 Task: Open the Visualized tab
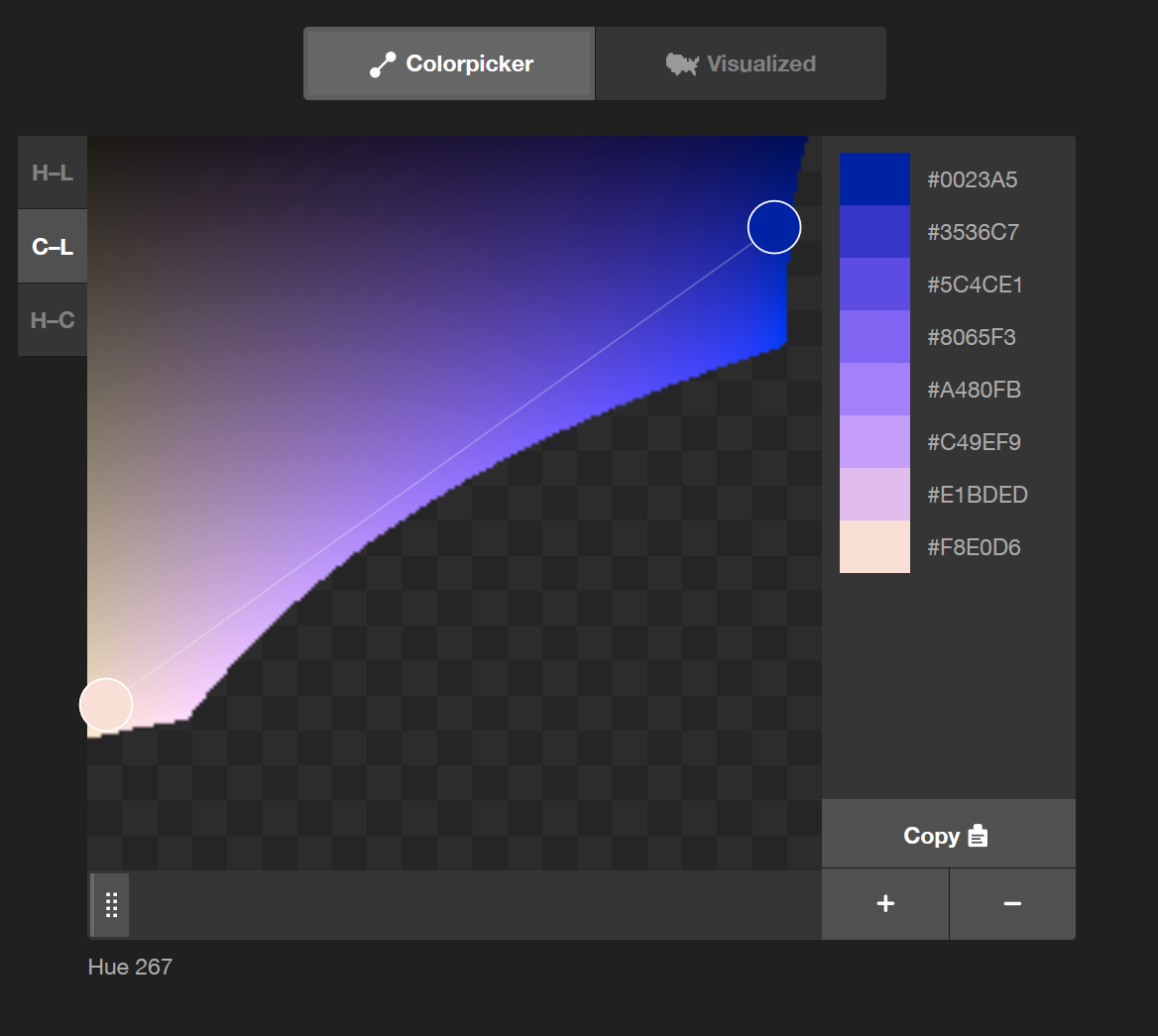tap(741, 64)
